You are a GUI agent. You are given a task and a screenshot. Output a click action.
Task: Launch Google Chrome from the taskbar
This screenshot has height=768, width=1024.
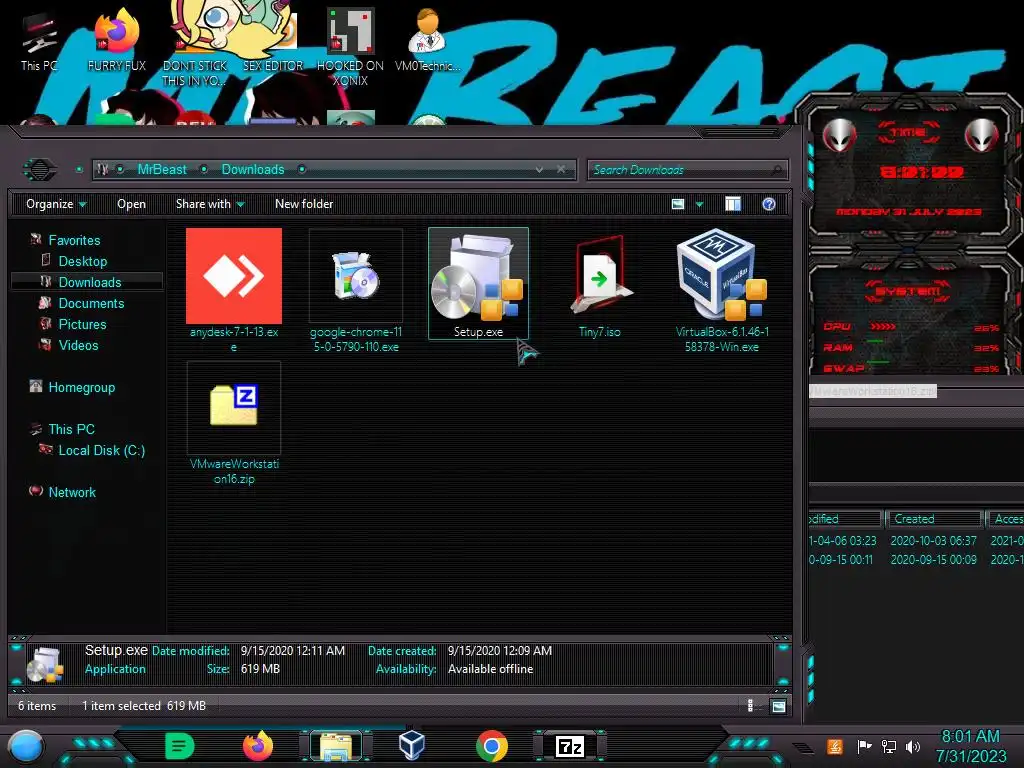[492, 746]
